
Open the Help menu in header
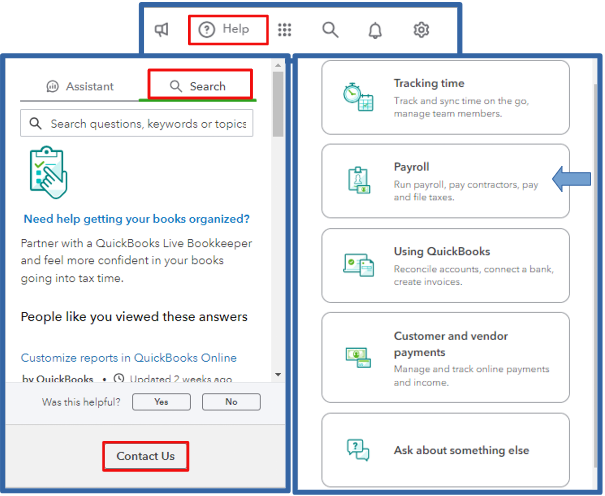tap(224, 29)
